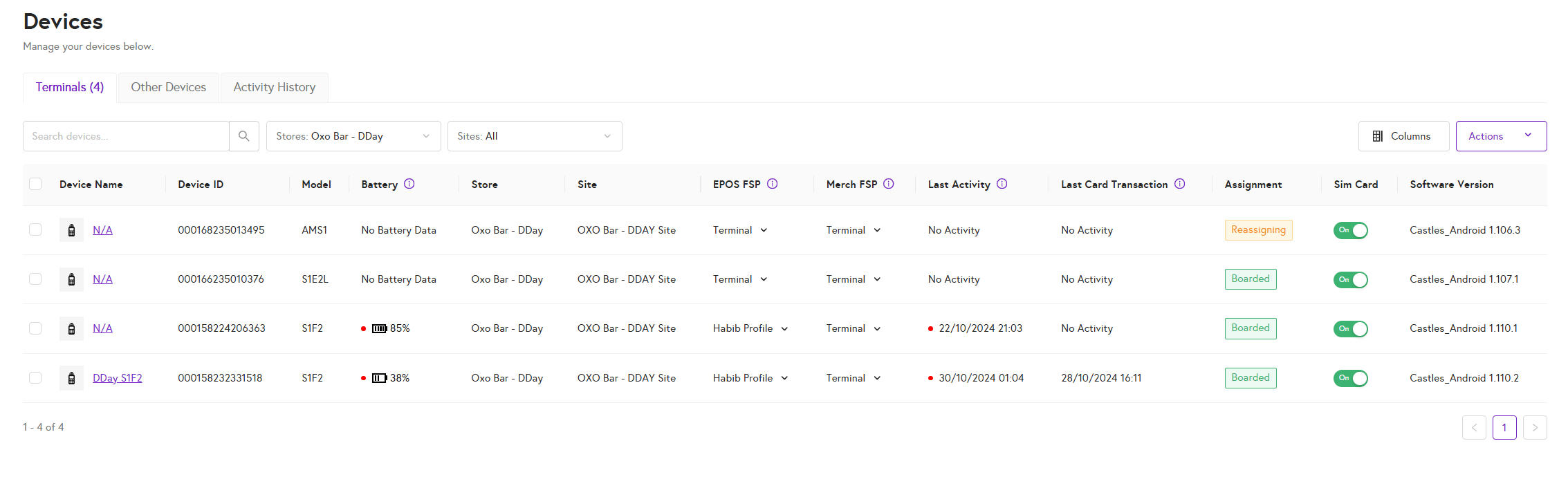Open the Stores: Oxo Bar - DDay dropdown

353,136
